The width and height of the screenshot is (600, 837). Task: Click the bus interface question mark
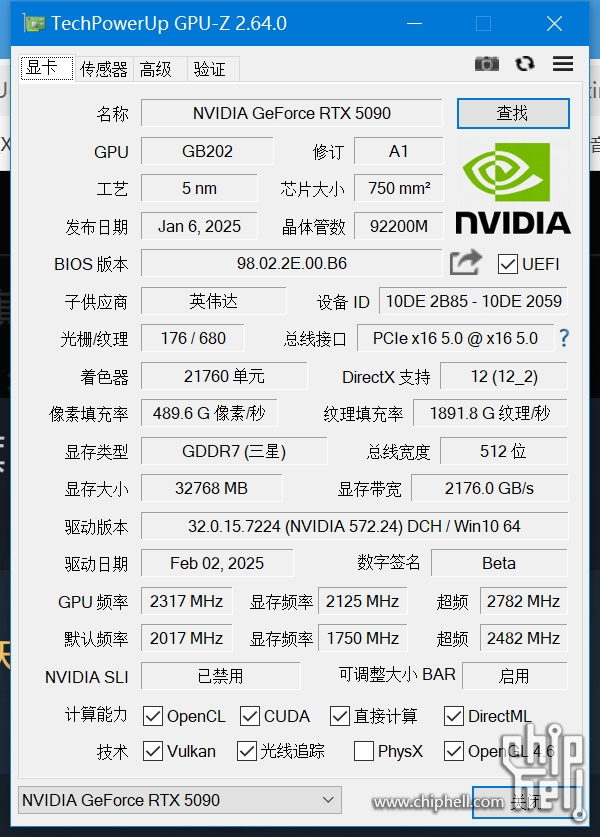pos(564,338)
